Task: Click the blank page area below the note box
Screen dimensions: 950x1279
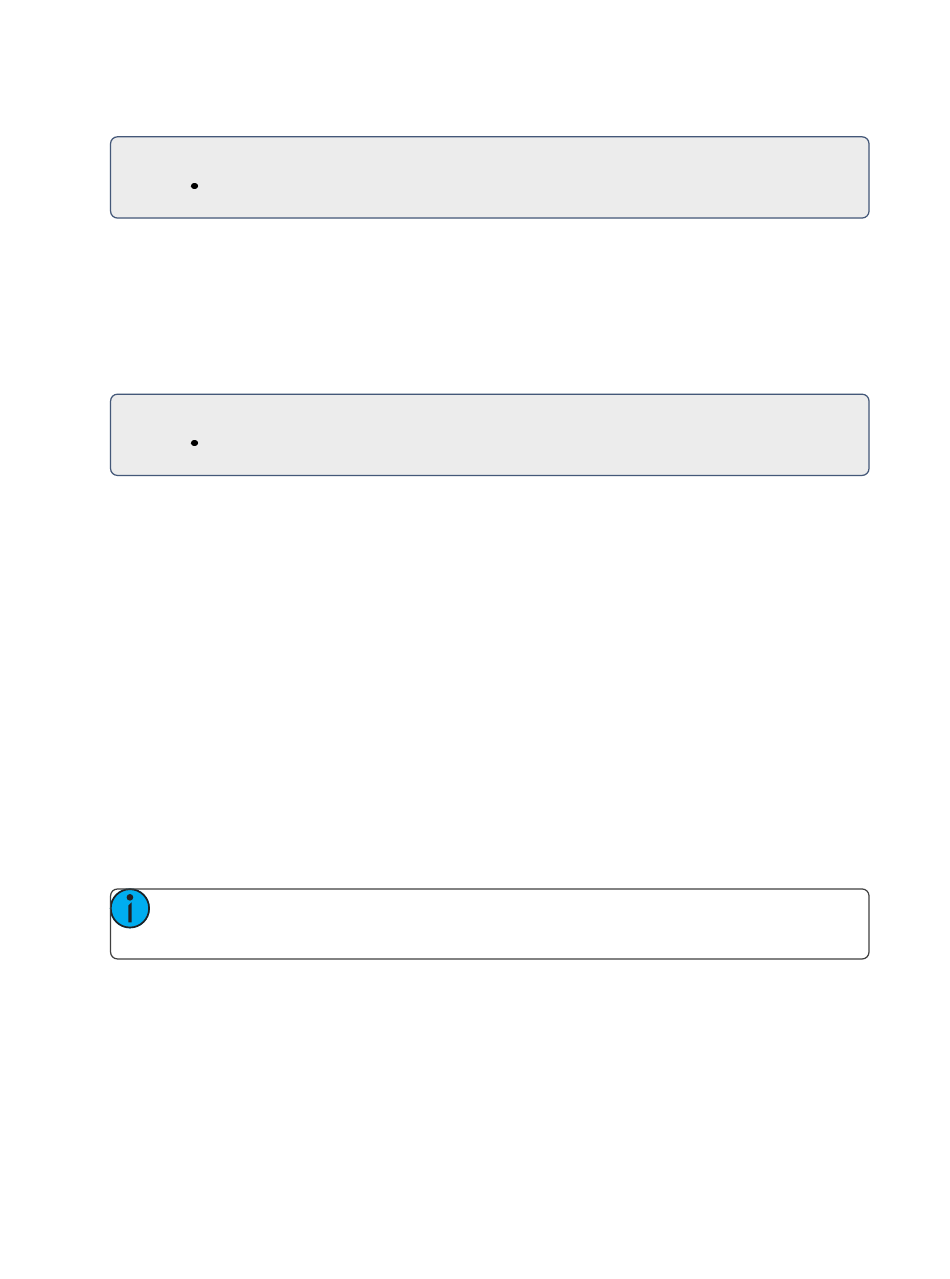Action: 490,1110
